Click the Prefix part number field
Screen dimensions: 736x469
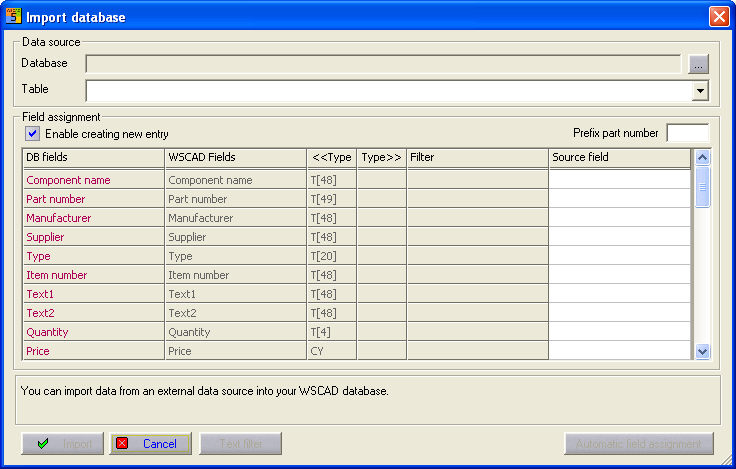[687, 133]
